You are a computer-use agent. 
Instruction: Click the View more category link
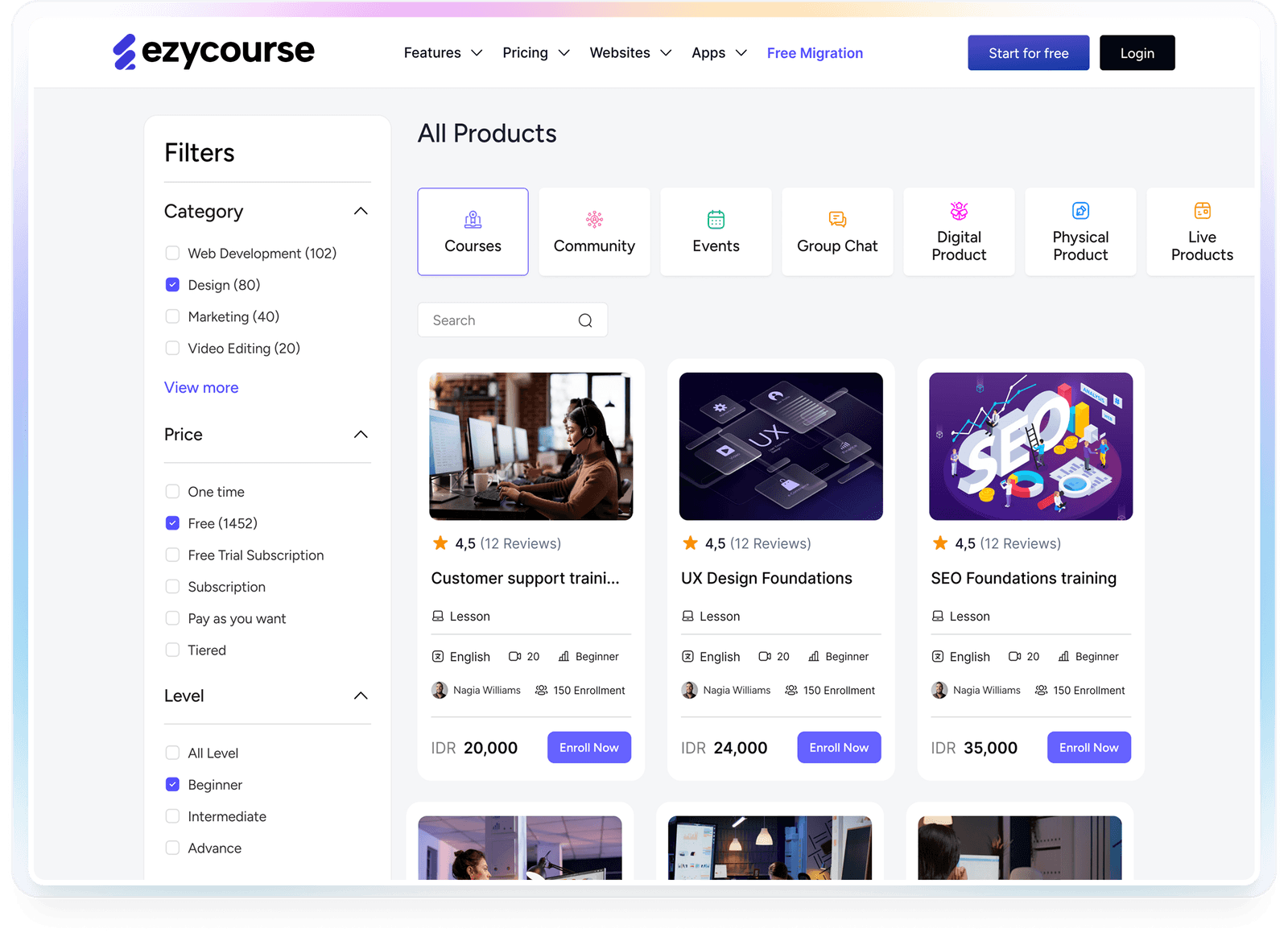[x=201, y=387]
